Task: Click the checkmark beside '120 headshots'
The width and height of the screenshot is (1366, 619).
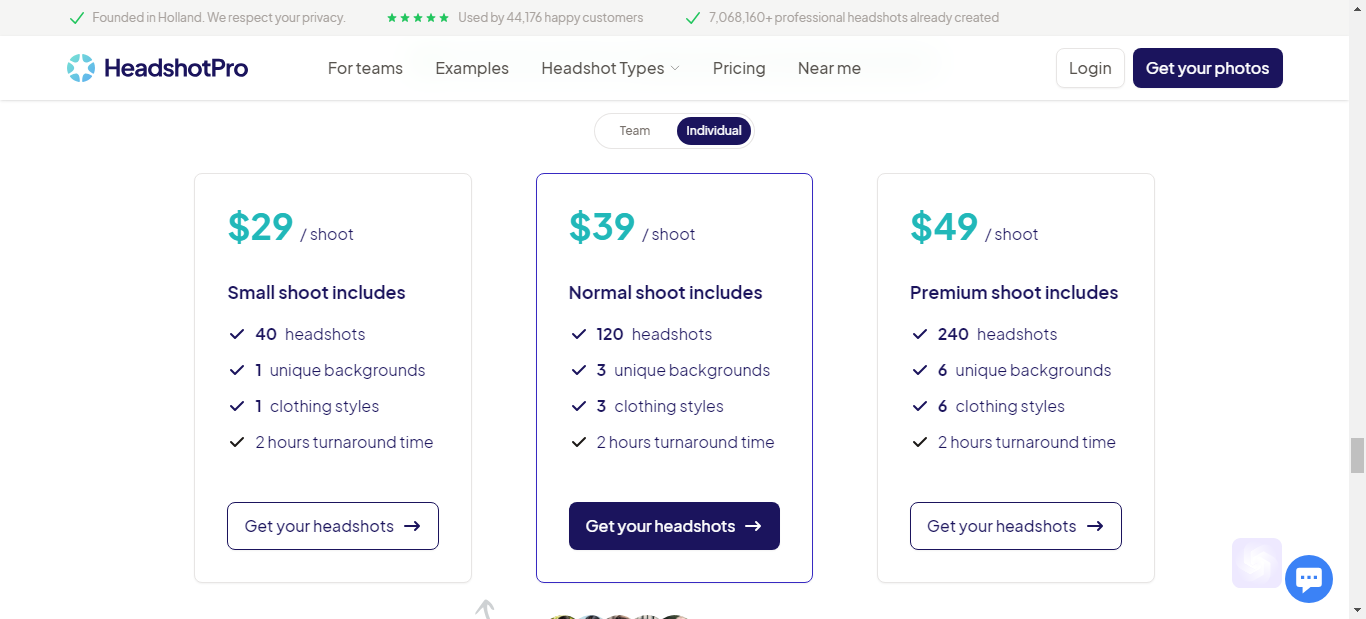Action: tap(578, 334)
